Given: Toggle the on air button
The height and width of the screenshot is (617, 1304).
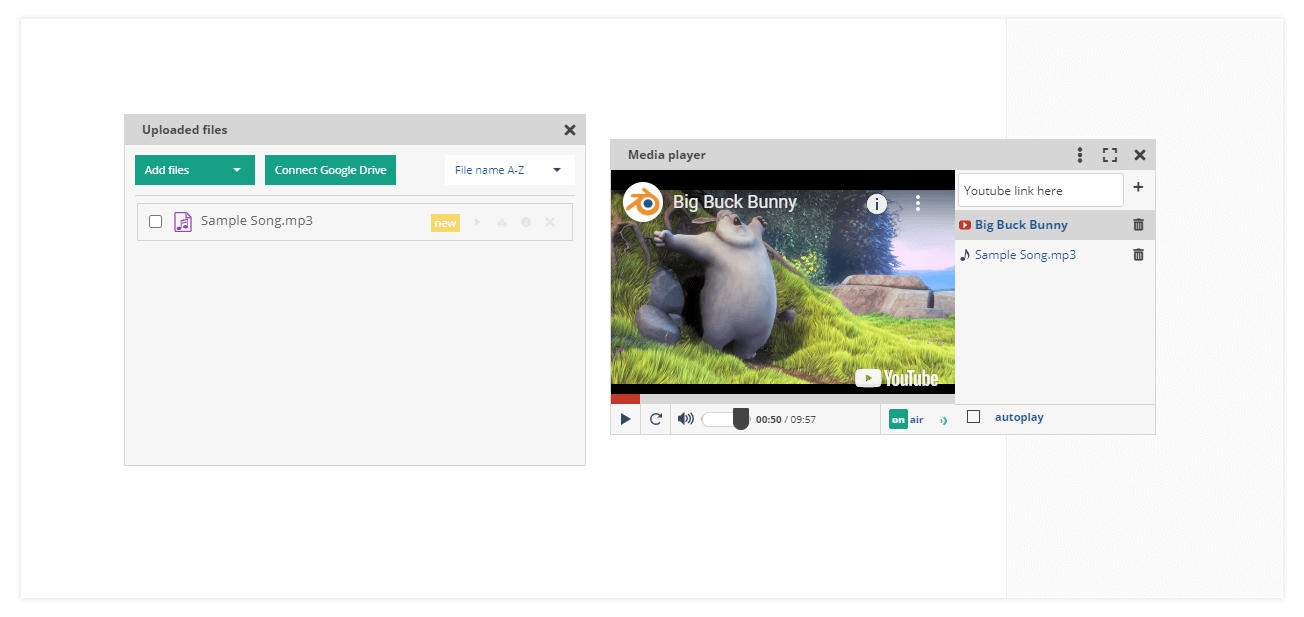Looking at the screenshot, I should pos(906,420).
